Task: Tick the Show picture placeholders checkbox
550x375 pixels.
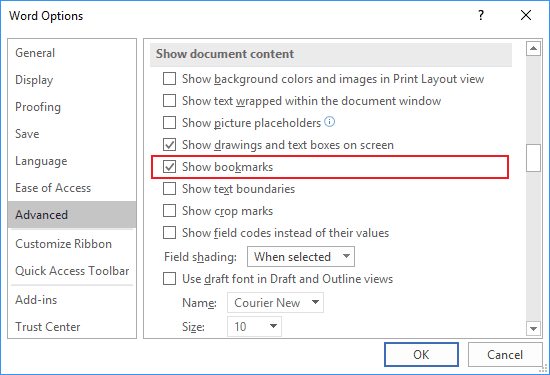Action: (x=169, y=123)
